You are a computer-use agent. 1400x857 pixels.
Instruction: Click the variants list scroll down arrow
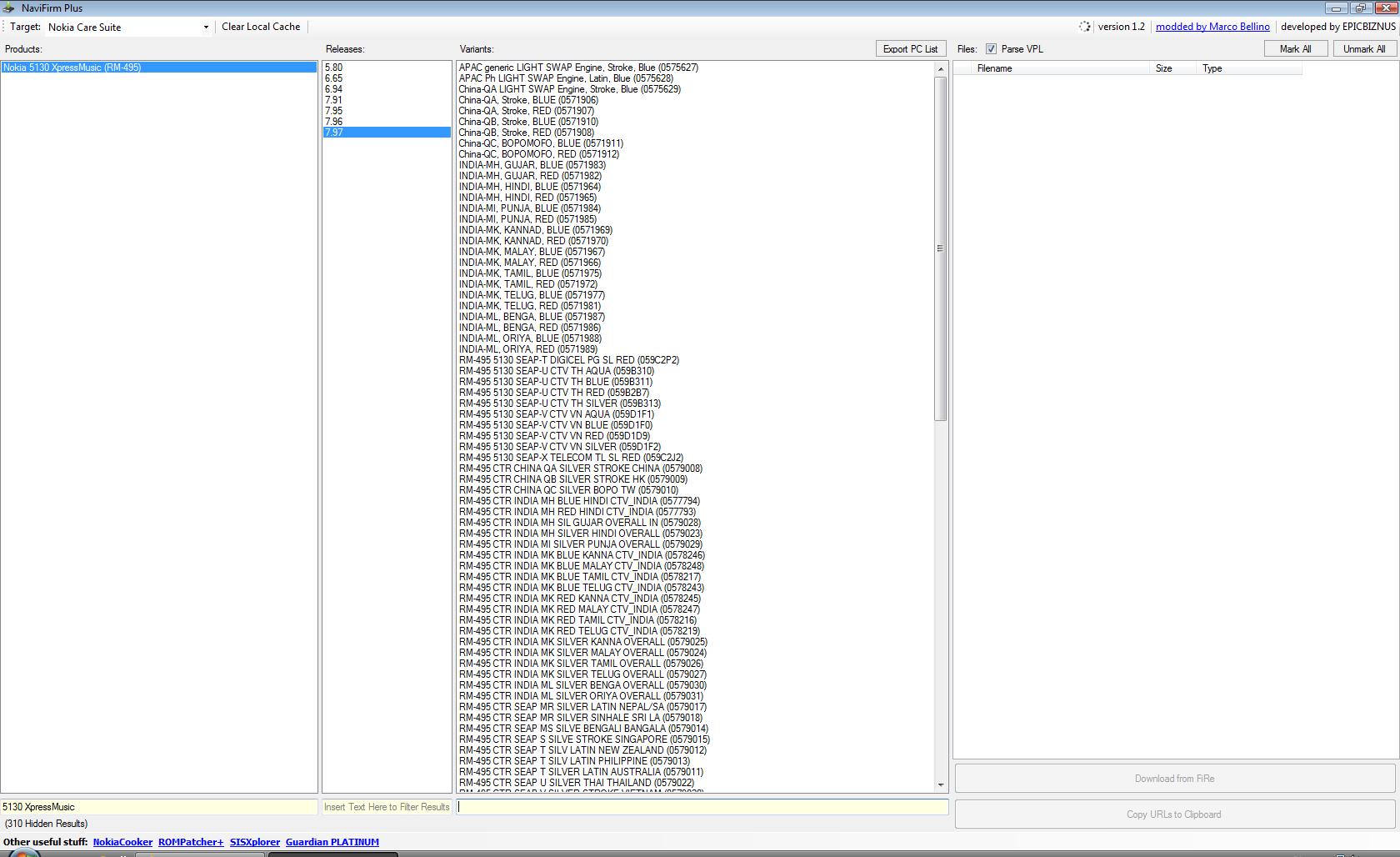(x=941, y=784)
